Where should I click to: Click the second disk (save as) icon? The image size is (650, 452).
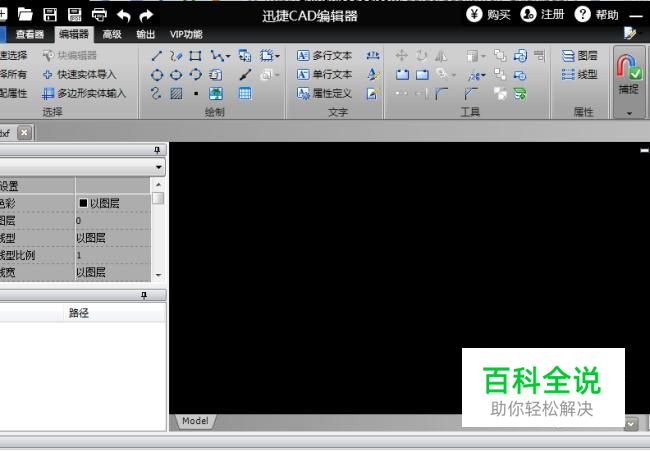click(75, 15)
